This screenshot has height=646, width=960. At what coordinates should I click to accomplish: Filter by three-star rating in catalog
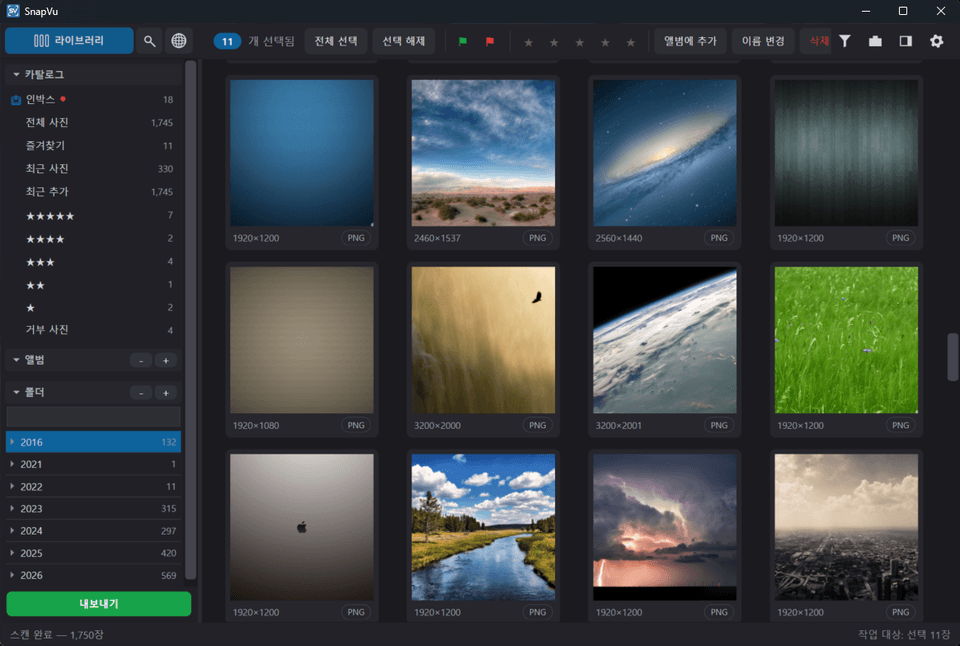click(94, 262)
